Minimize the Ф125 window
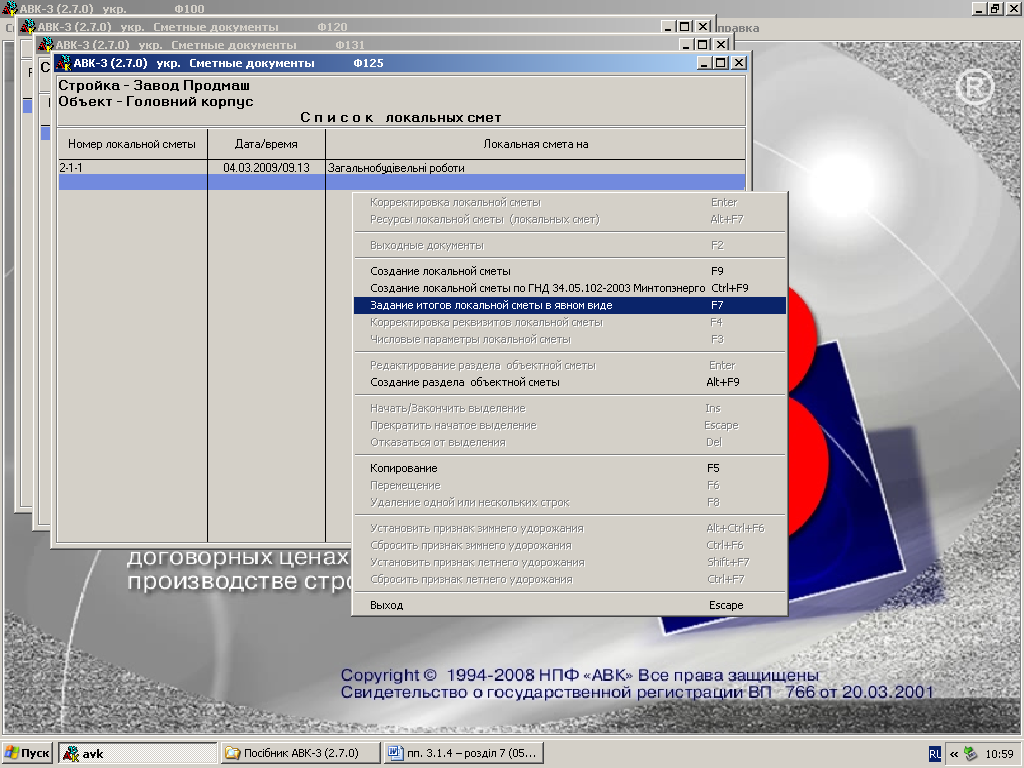The width and height of the screenshot is (1024, 768). pyautogui.click(x=703, y=63)
